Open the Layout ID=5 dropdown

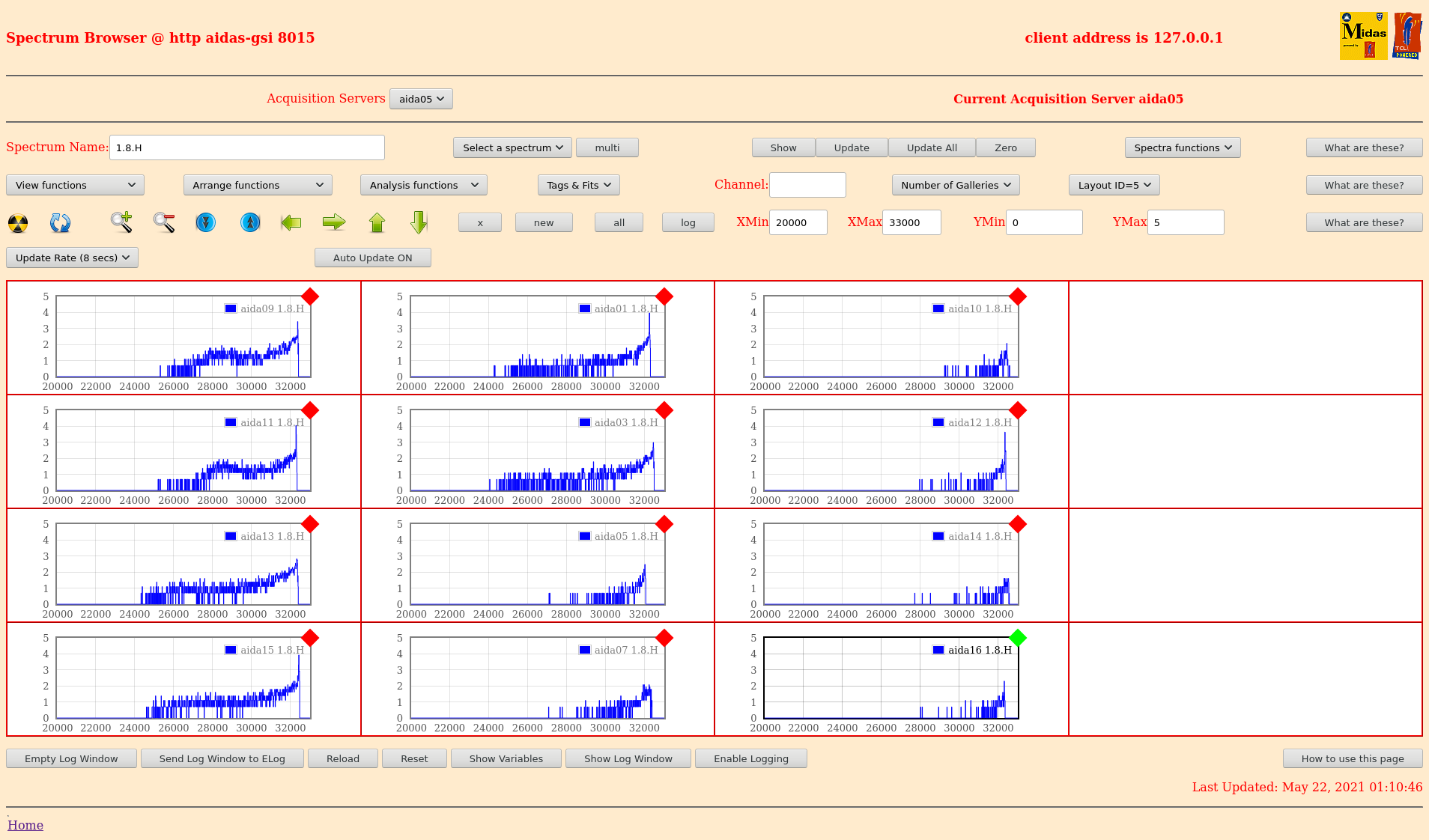1114,185
